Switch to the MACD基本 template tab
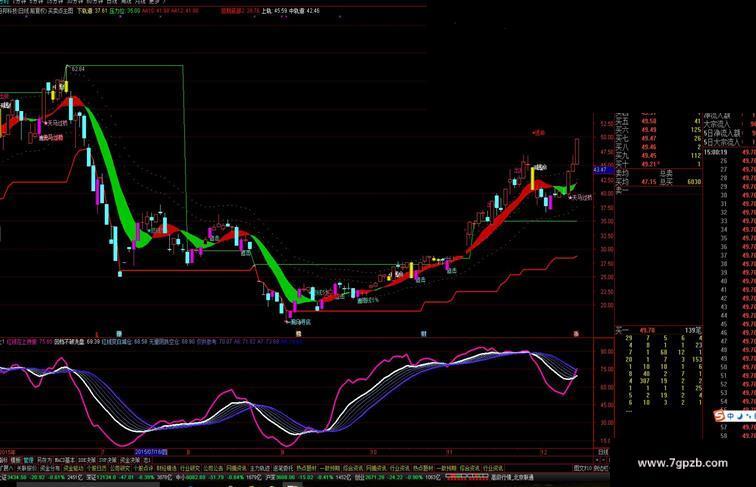Screen dimensions: 756x487 point(65,460)
